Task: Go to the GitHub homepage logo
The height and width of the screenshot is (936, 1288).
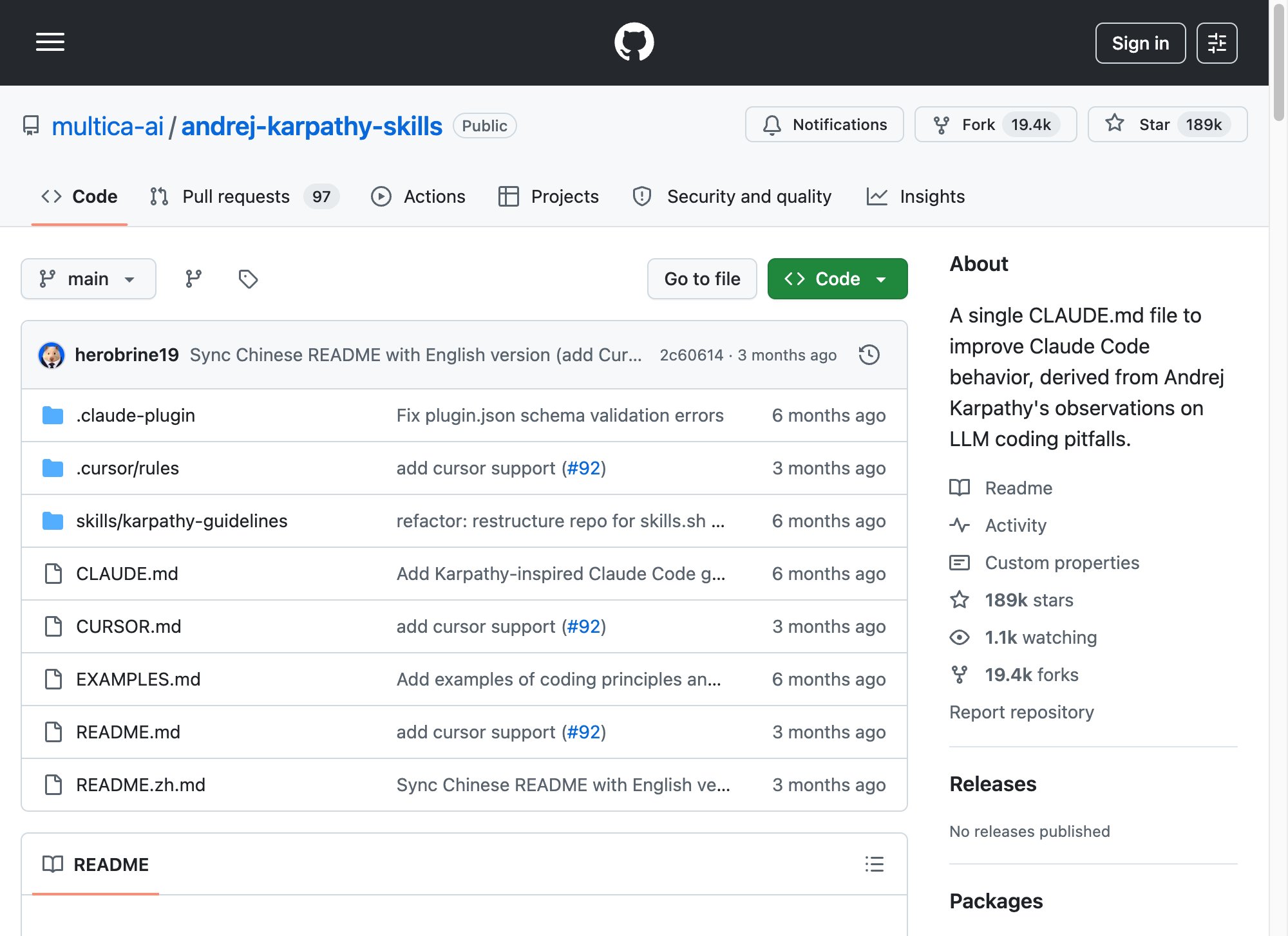Action: coord(634,42)
